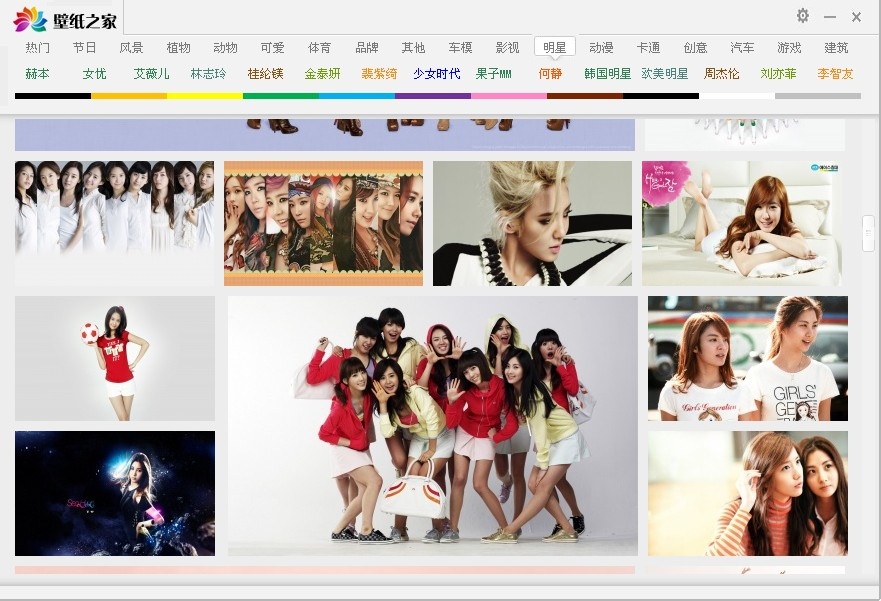Close the wallpaper app window
The height and width of the screenshot is (601, 881).
pyautogui.click(x=856, y=17)
